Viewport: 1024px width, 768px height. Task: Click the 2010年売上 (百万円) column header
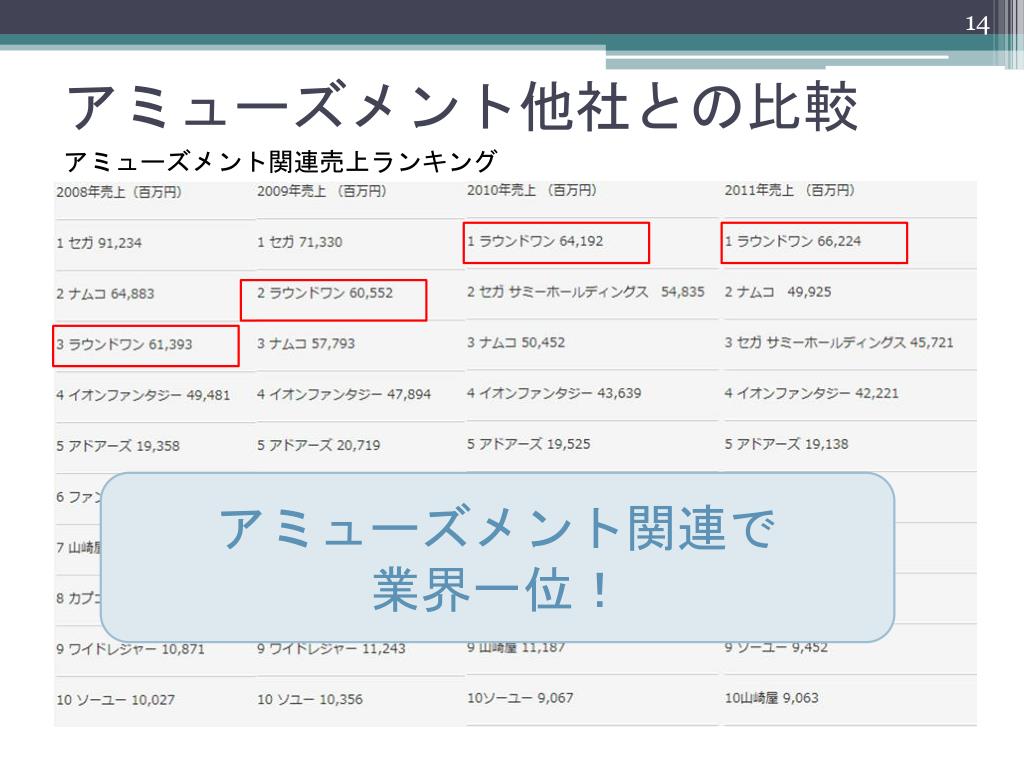tap(532, 190)
